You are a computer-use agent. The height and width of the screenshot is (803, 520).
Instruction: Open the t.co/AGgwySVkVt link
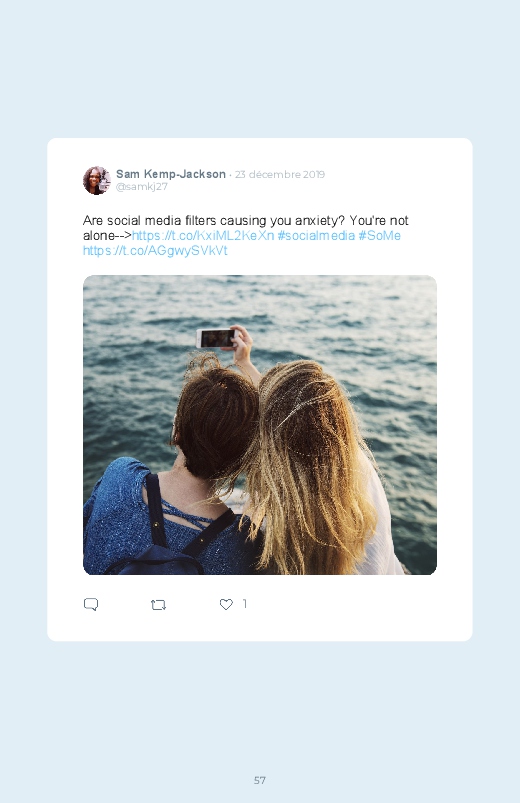[x=155, y=250]
